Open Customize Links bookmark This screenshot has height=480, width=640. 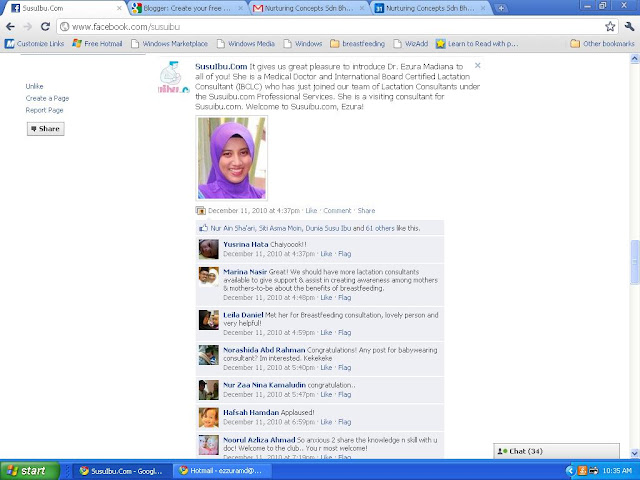[x=34, y=44]
